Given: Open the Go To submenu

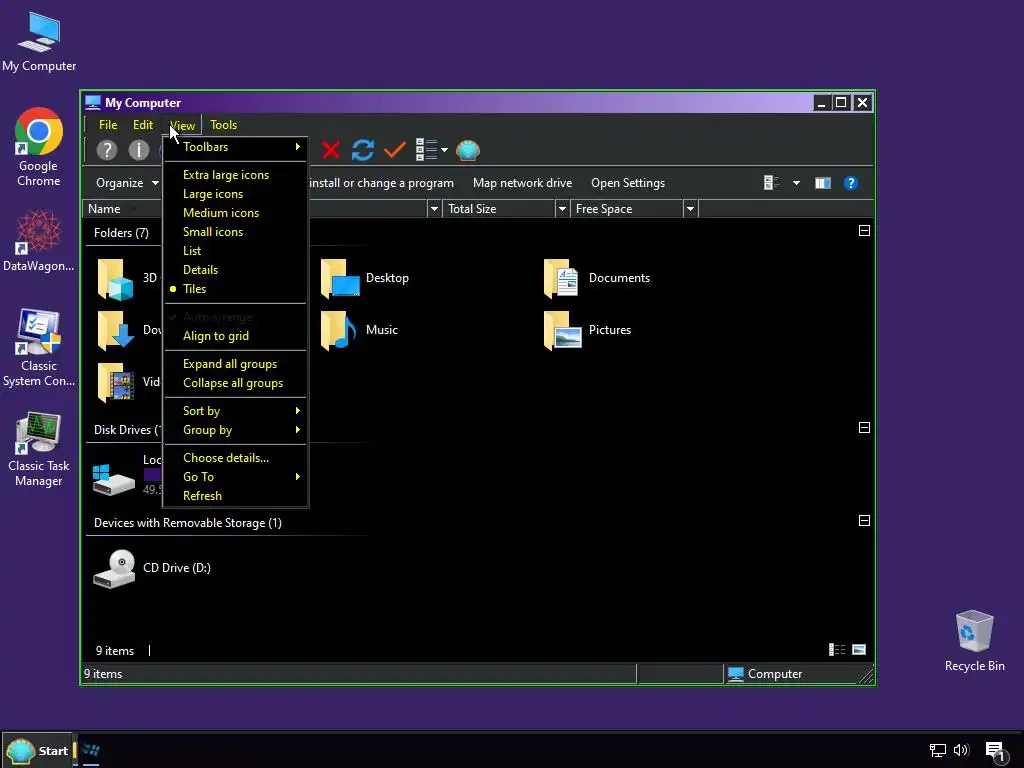Looking at the screenshot, I should (x=236, y=477).
